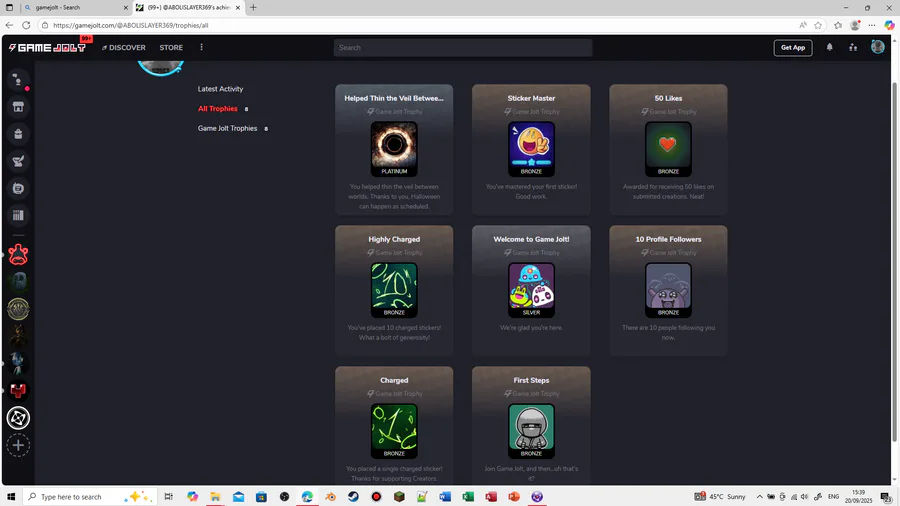Click the 'Sticker Master' trophy title
This screenshot has width=900, height=506.
pyautogui.click(x=531, y=98)
